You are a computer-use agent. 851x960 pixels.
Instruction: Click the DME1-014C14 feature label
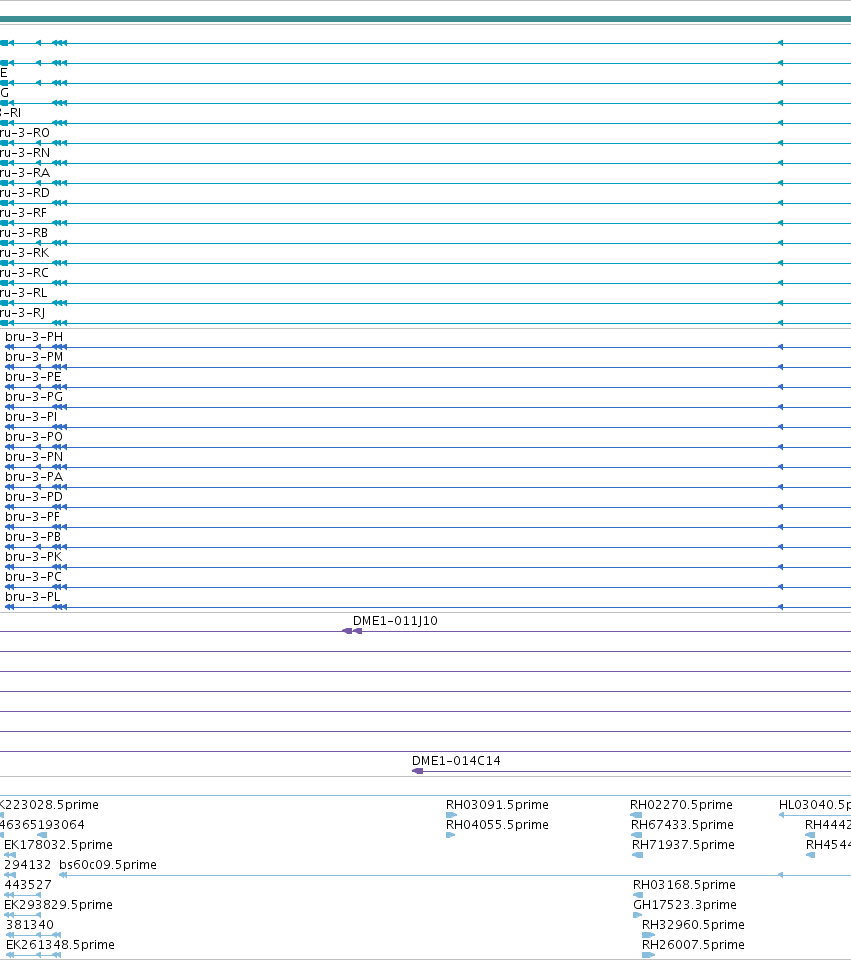tap(456, 761)
